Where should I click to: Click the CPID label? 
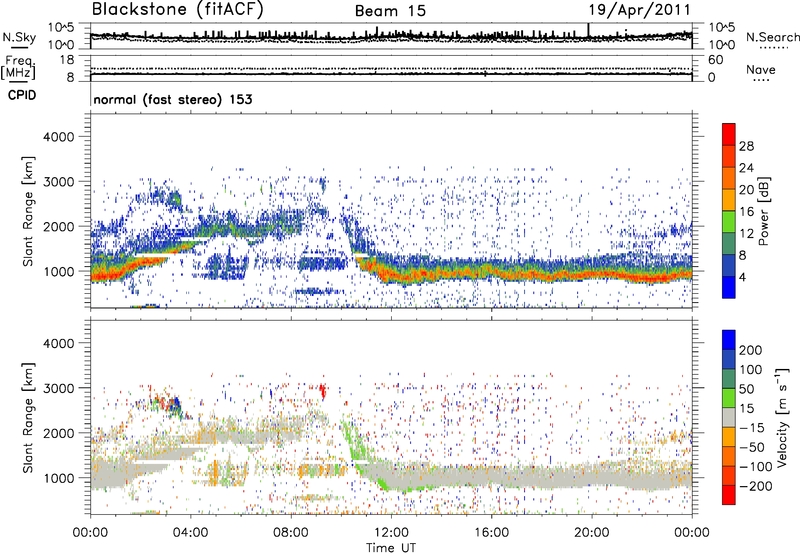[x=22, y=95]
